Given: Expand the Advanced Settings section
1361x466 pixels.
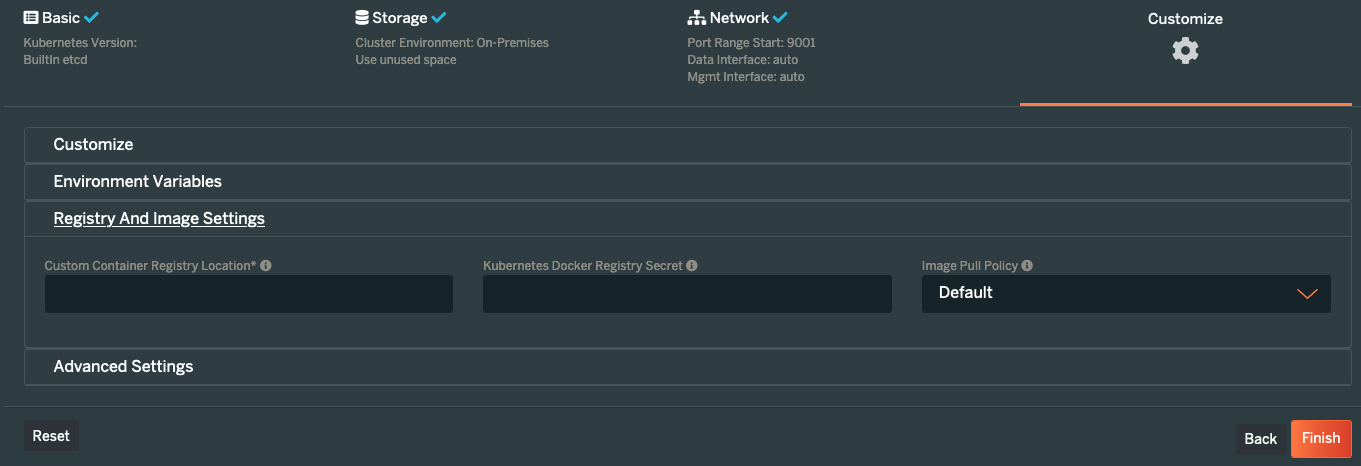Looking at the screenshot, I should tap(687, 367).
